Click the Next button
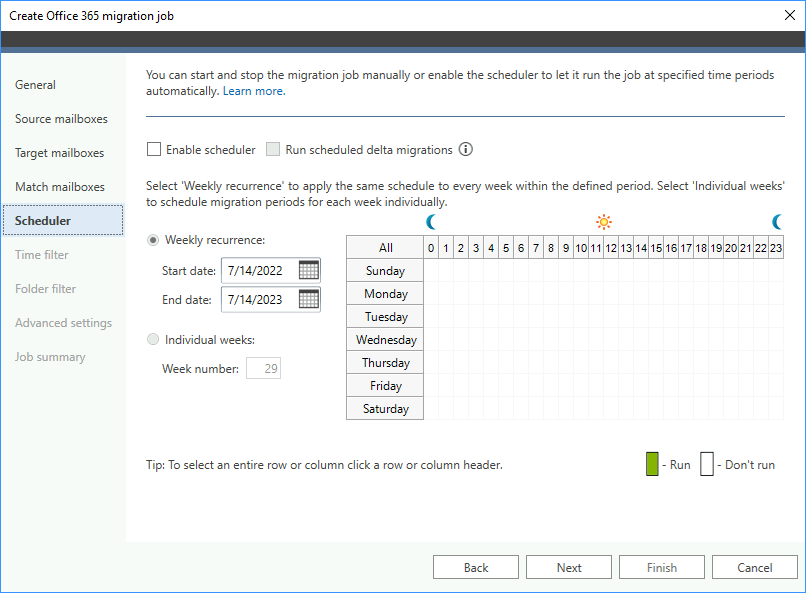The image size is (806, 593). pos(569,567)
